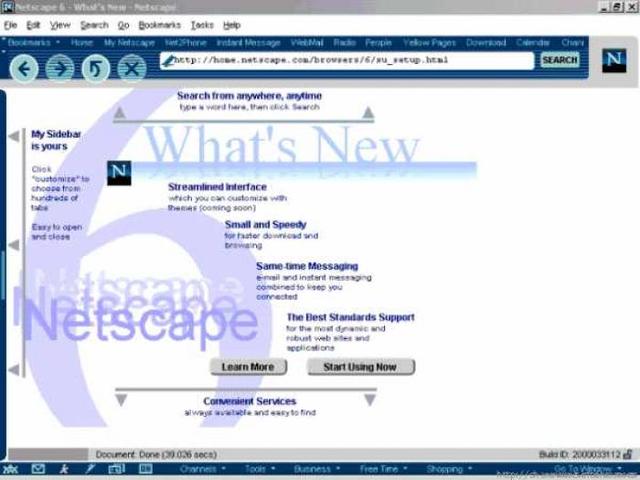Click The Best Standards Support heading

(351, 317)
